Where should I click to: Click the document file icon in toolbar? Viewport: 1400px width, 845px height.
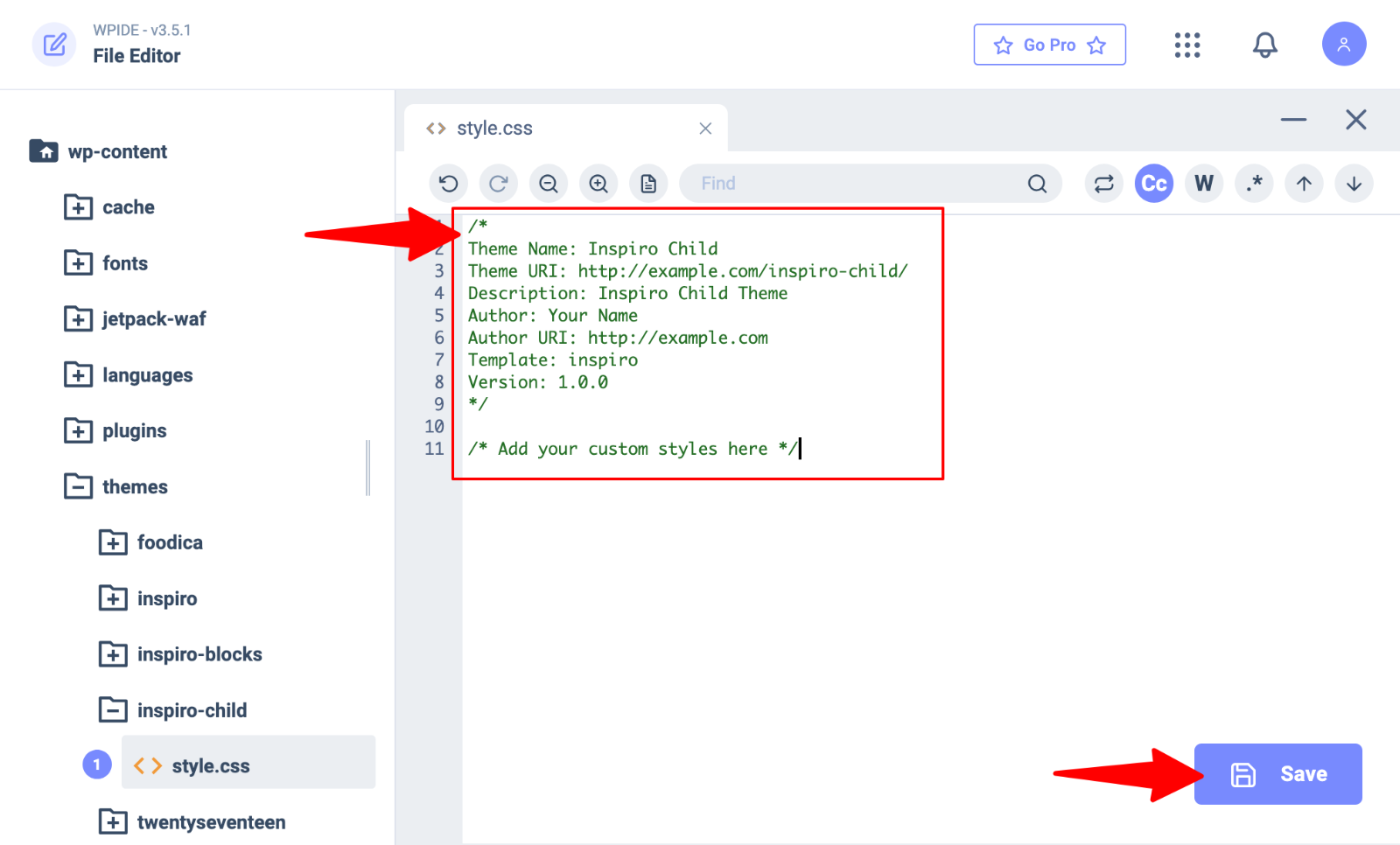[648, 184]
